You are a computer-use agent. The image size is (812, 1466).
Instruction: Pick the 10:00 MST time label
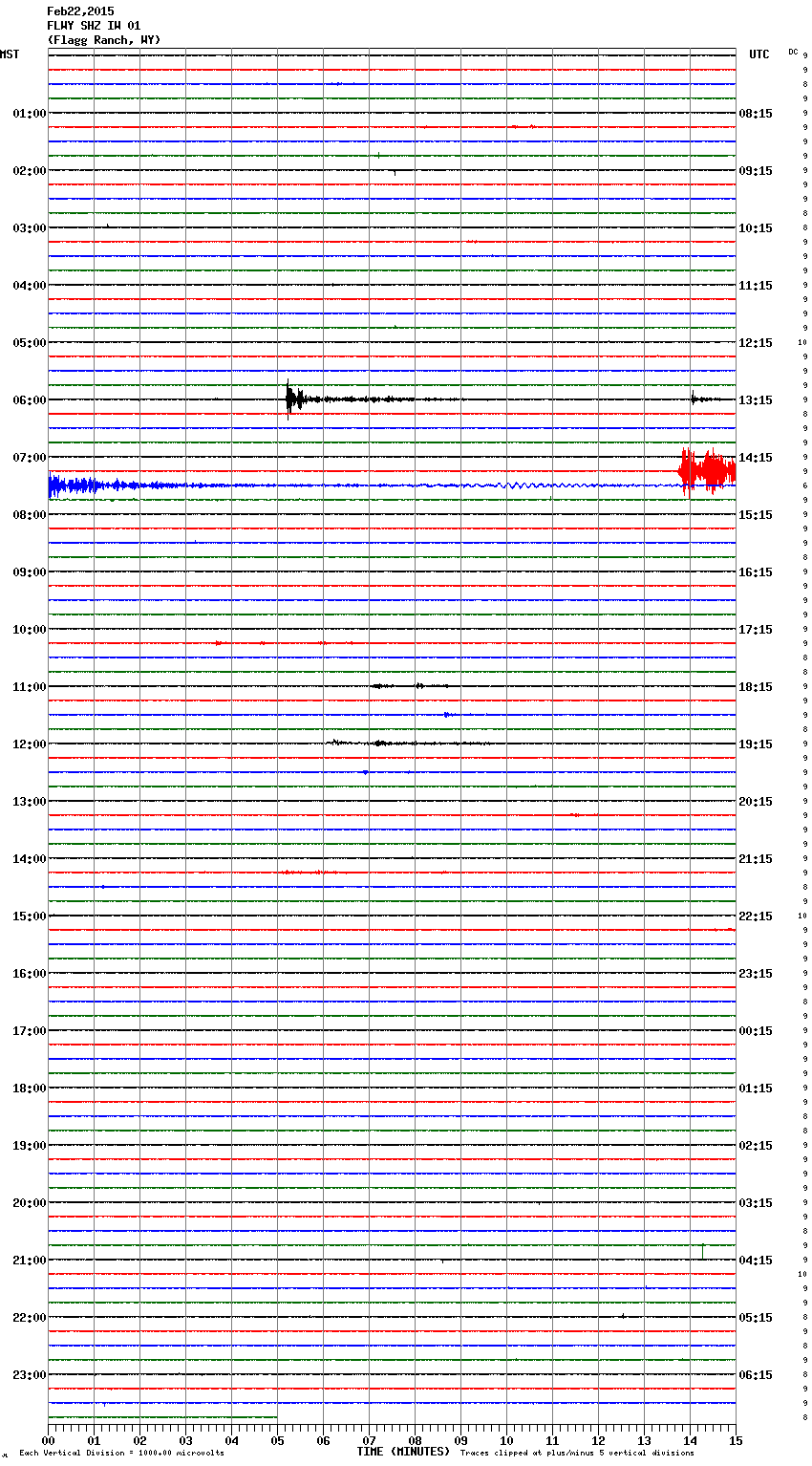click(x=30, y=630)
